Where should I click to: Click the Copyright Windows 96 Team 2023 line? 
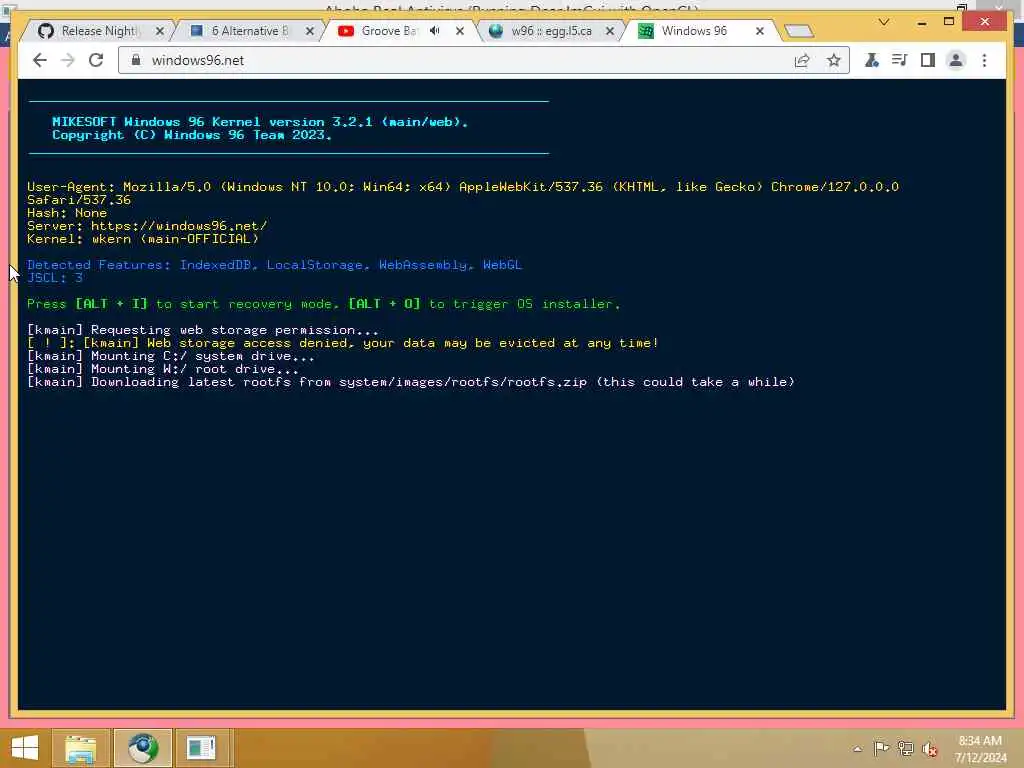pyautogui.click(x=192, y=135)
